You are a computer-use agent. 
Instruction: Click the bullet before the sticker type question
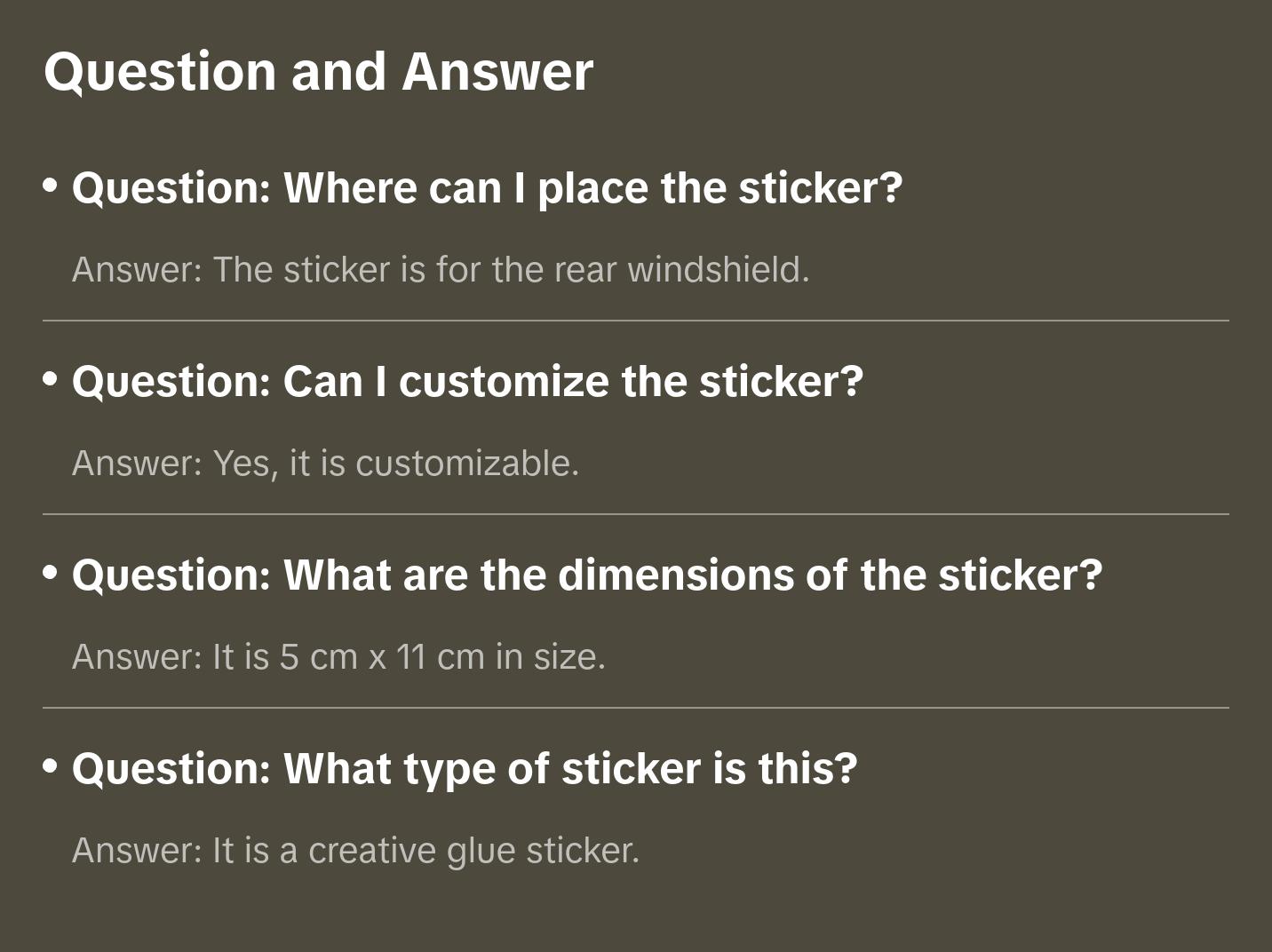51,766
